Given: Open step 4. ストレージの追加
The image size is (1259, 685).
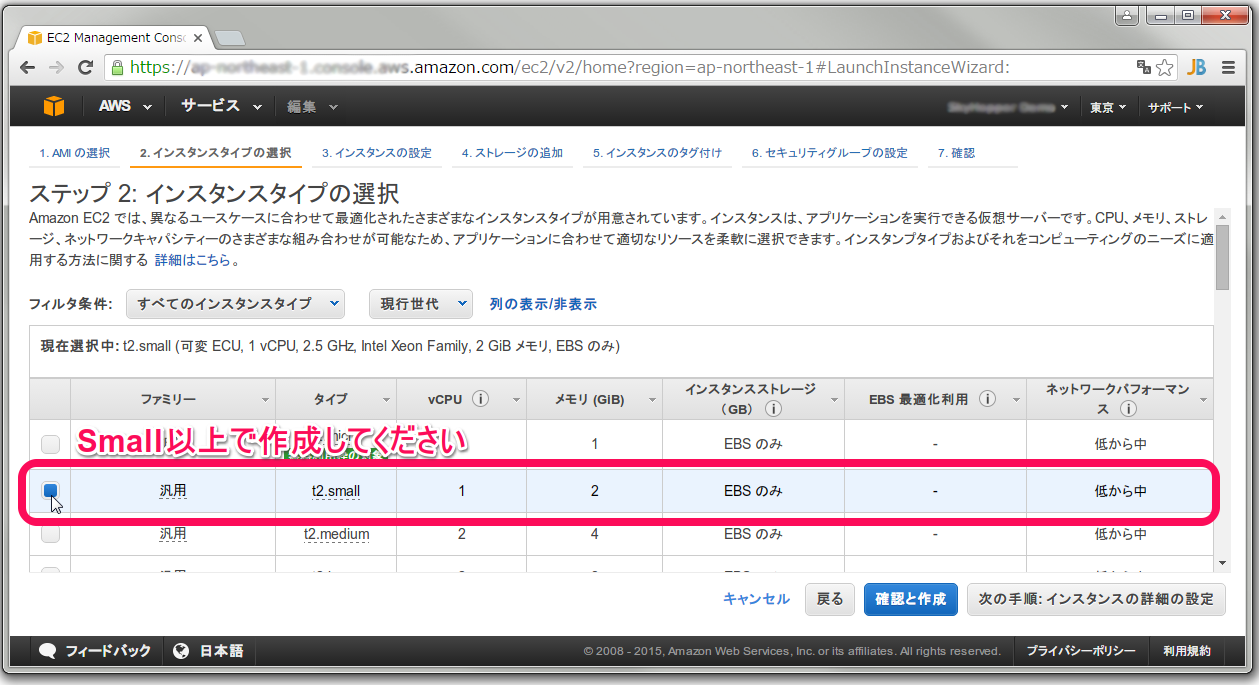Looking at the screenshot, I should pos(512,153).
